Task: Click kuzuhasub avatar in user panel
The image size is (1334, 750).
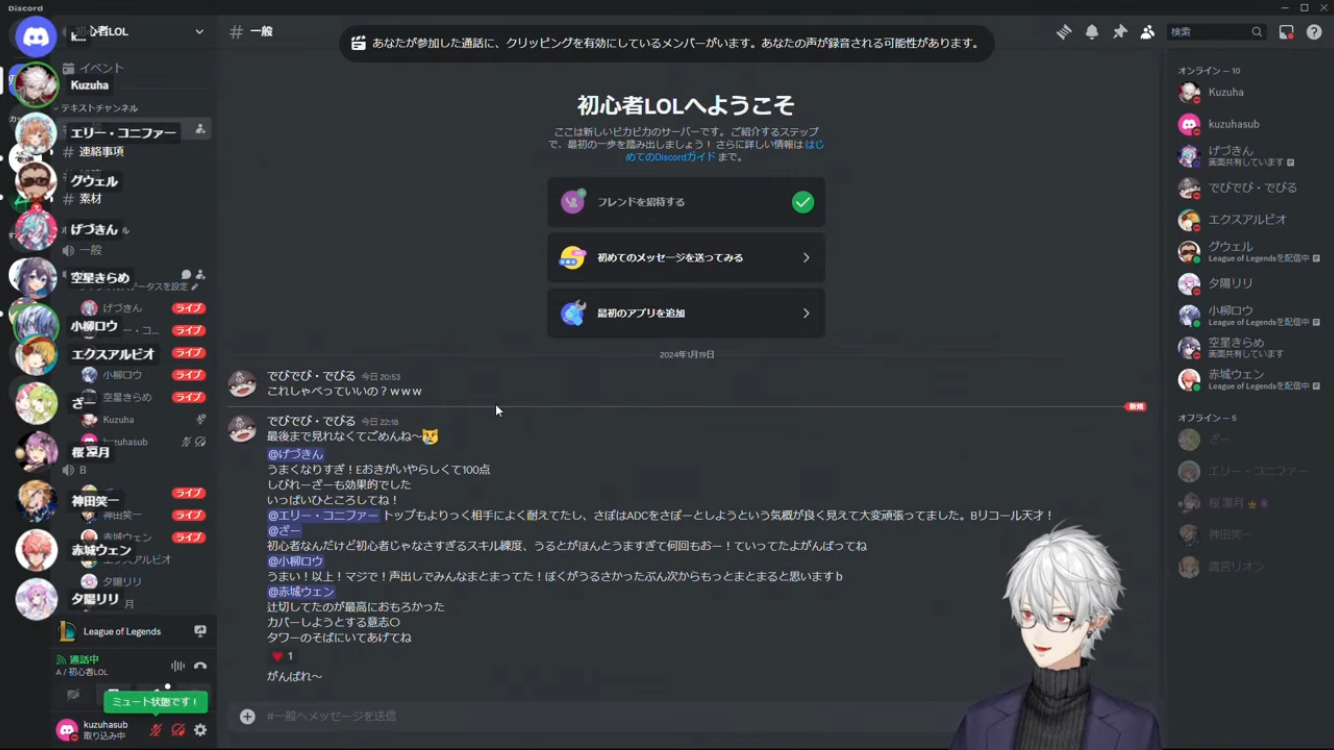Action: tap(67, 730)
